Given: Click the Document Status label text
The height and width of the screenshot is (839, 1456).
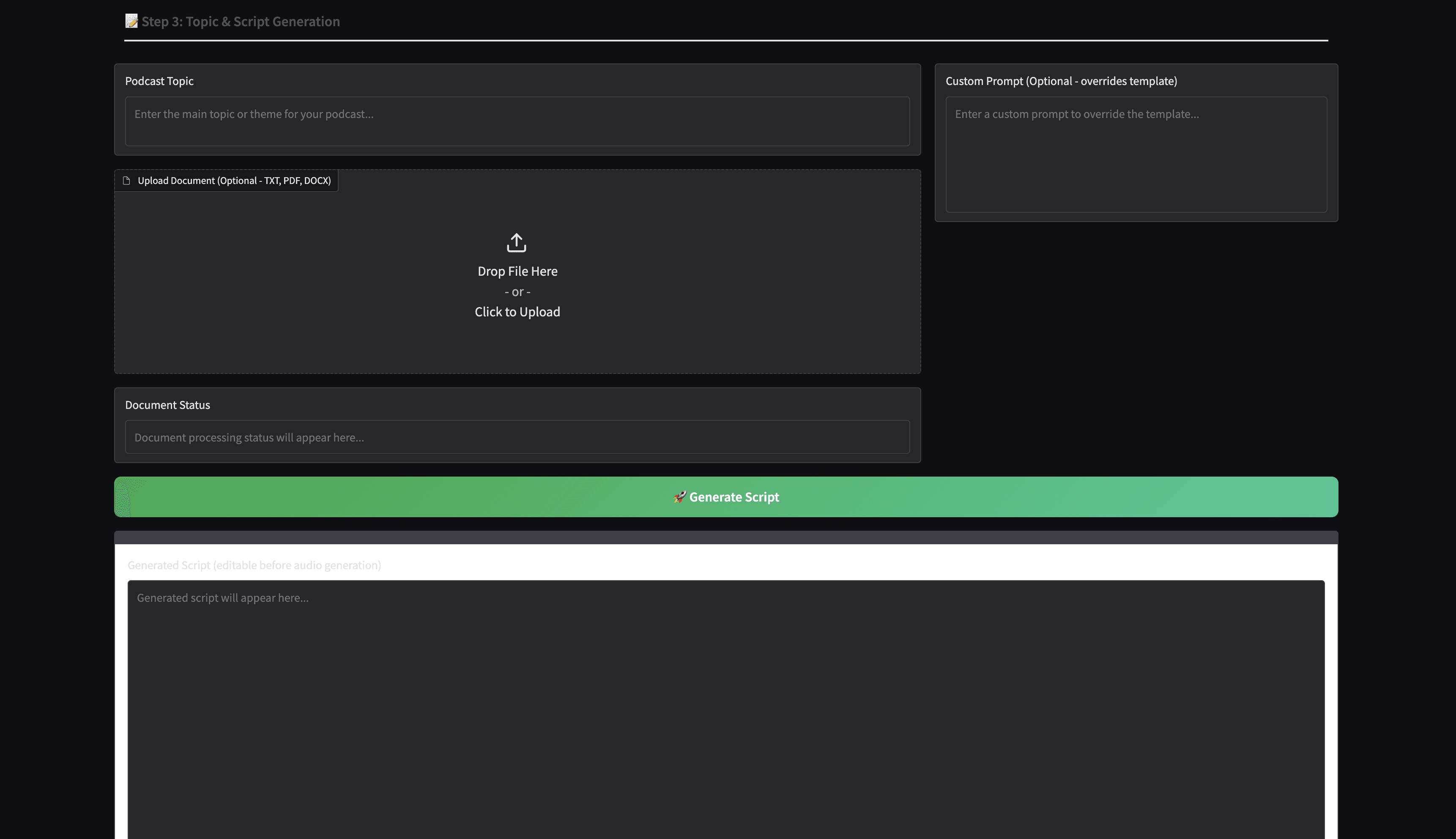Looking at the screenshot, I should 167,405.
